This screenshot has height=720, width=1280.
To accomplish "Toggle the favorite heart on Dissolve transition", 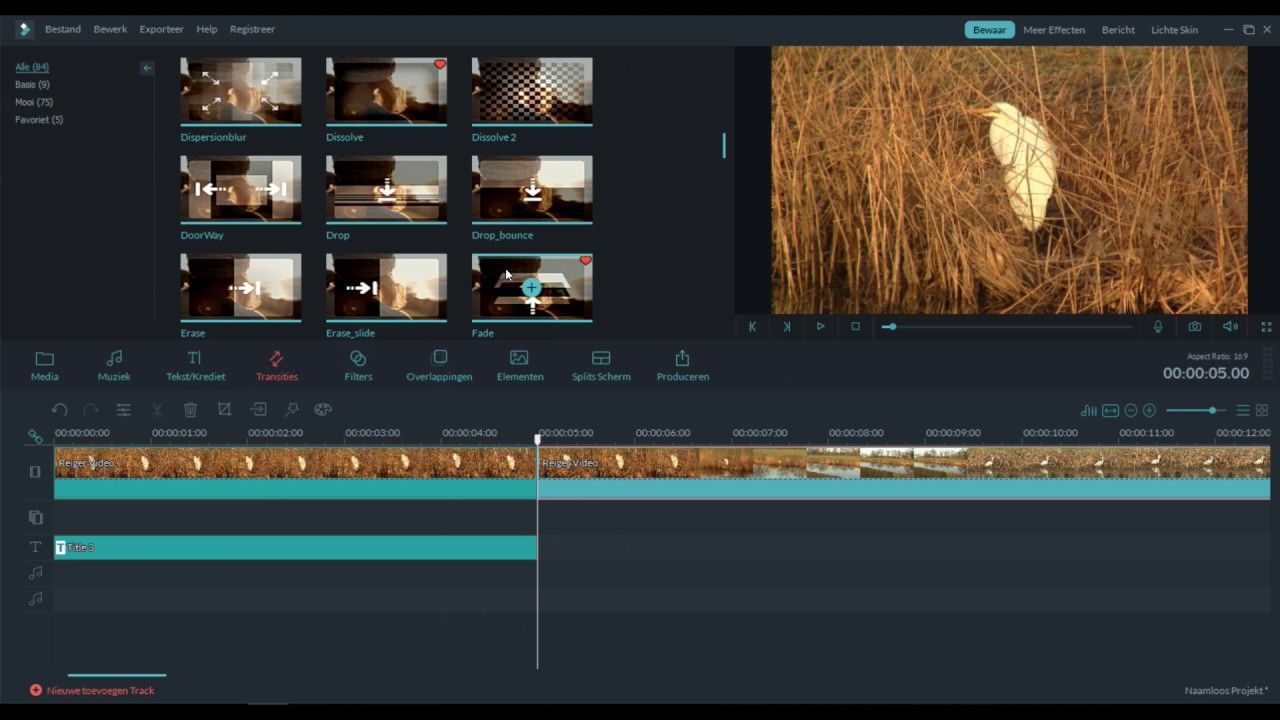I will tap(440, 64).
